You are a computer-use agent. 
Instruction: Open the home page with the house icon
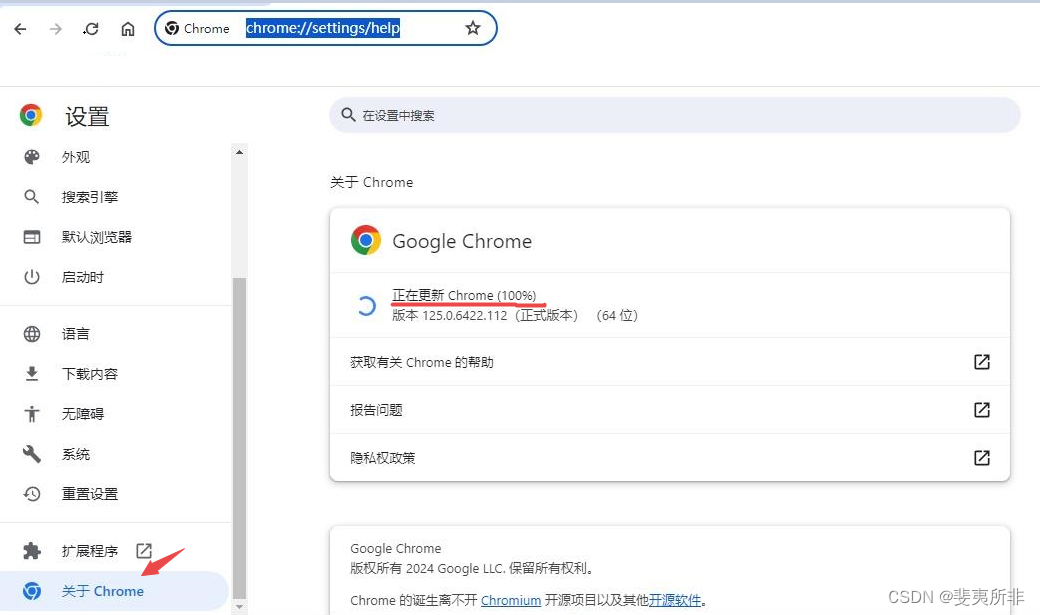click(x=128, y=29)
